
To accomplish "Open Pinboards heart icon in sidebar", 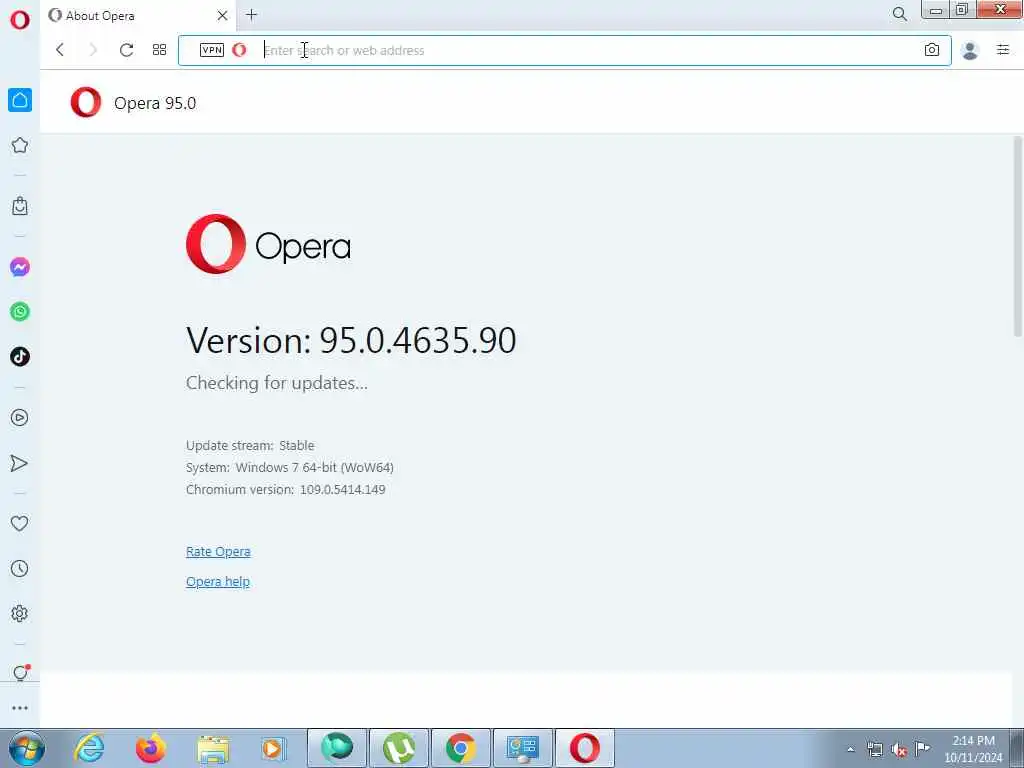I will pyautogui.click(x=20, y=523).
